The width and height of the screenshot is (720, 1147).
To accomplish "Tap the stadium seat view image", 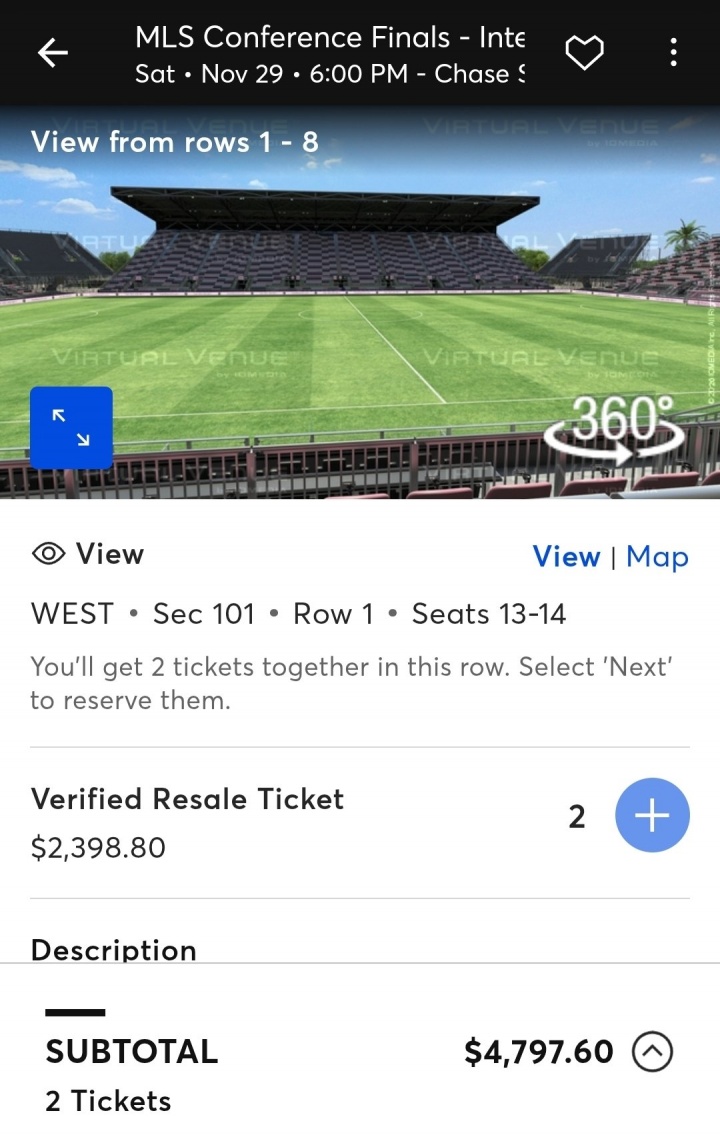I will click(360, 300).
